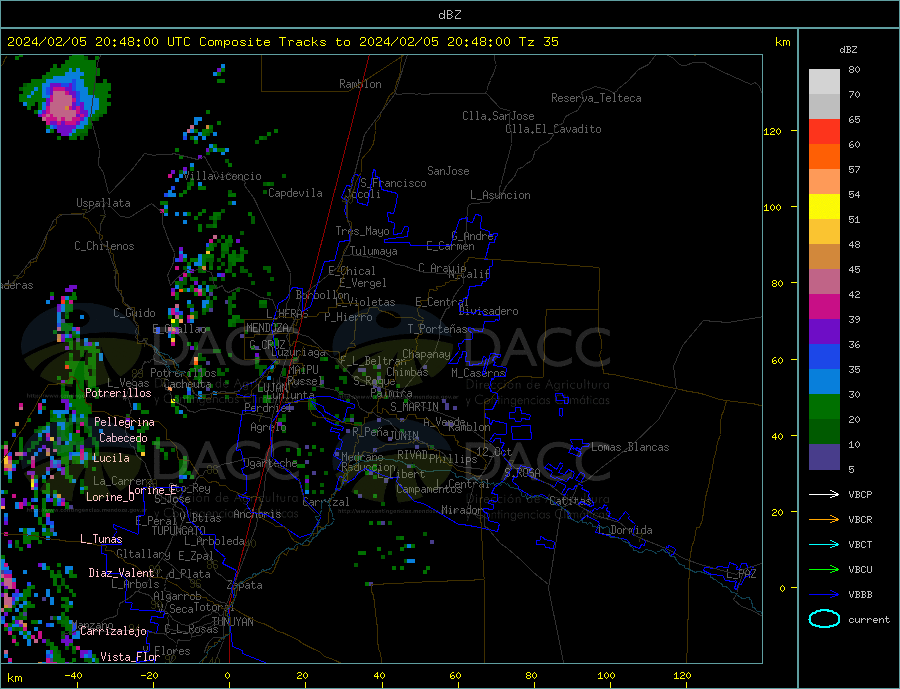The height and width of the screenshot is (689, 900).
Task: Select the light blue swatch in the dBZ scale
Action: point(824,382)
